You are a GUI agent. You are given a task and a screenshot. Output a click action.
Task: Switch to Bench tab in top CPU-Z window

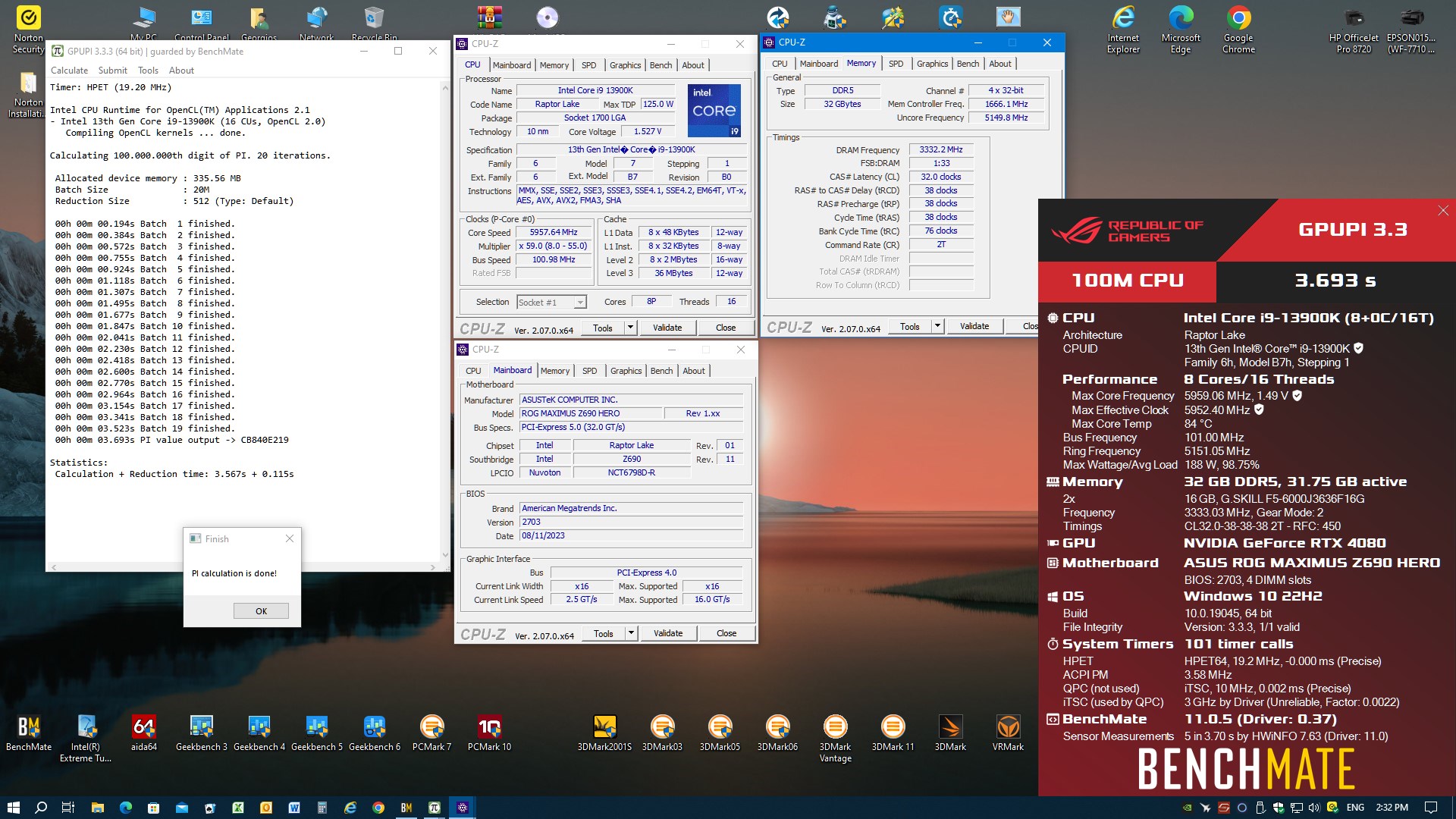(x=661, y=65)
